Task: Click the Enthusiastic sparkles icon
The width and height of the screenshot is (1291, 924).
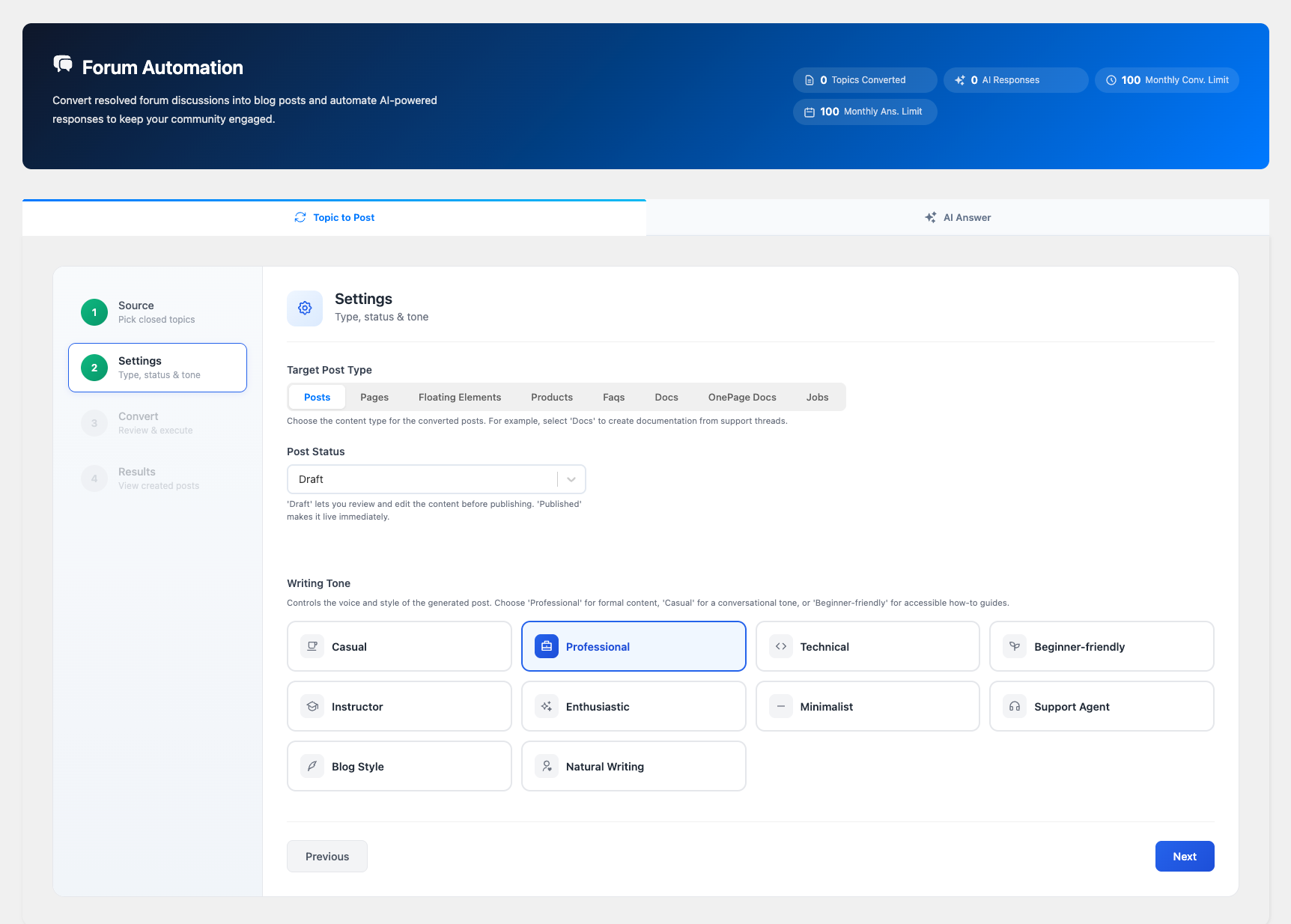Action: point(547,706)
